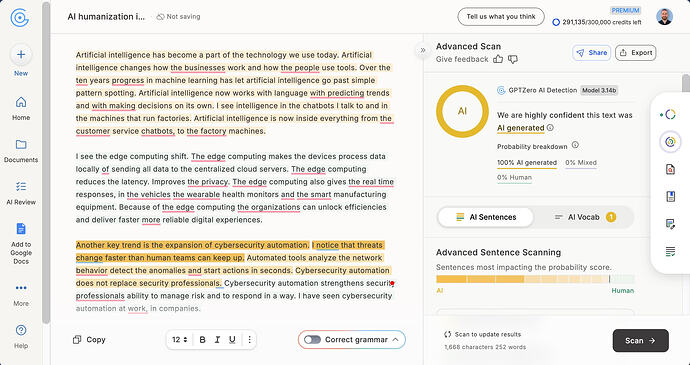Click 0% Human label

(514, 177)
